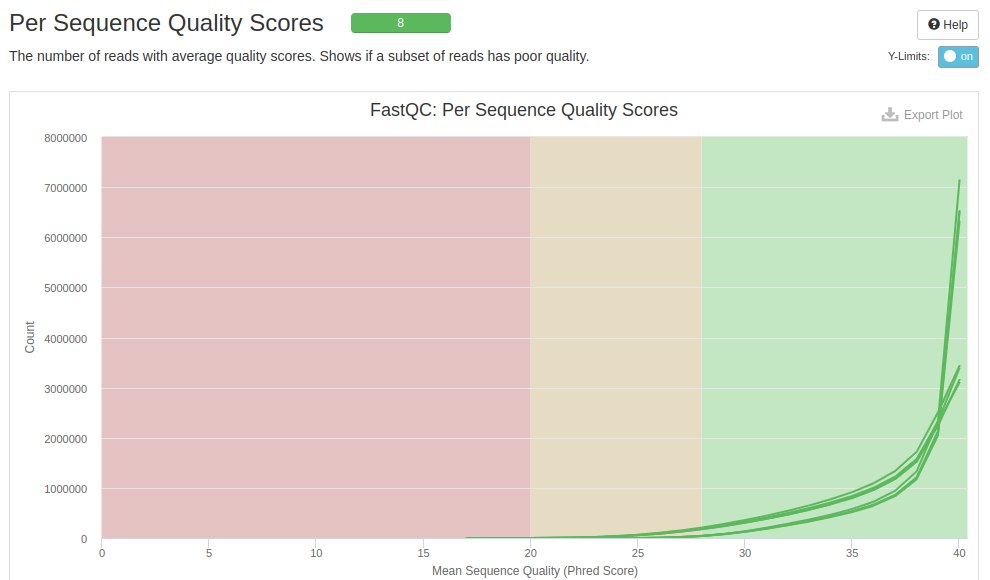990x580 pixels.
Task: Click the description text under the heading
Action: pos(298,56)
